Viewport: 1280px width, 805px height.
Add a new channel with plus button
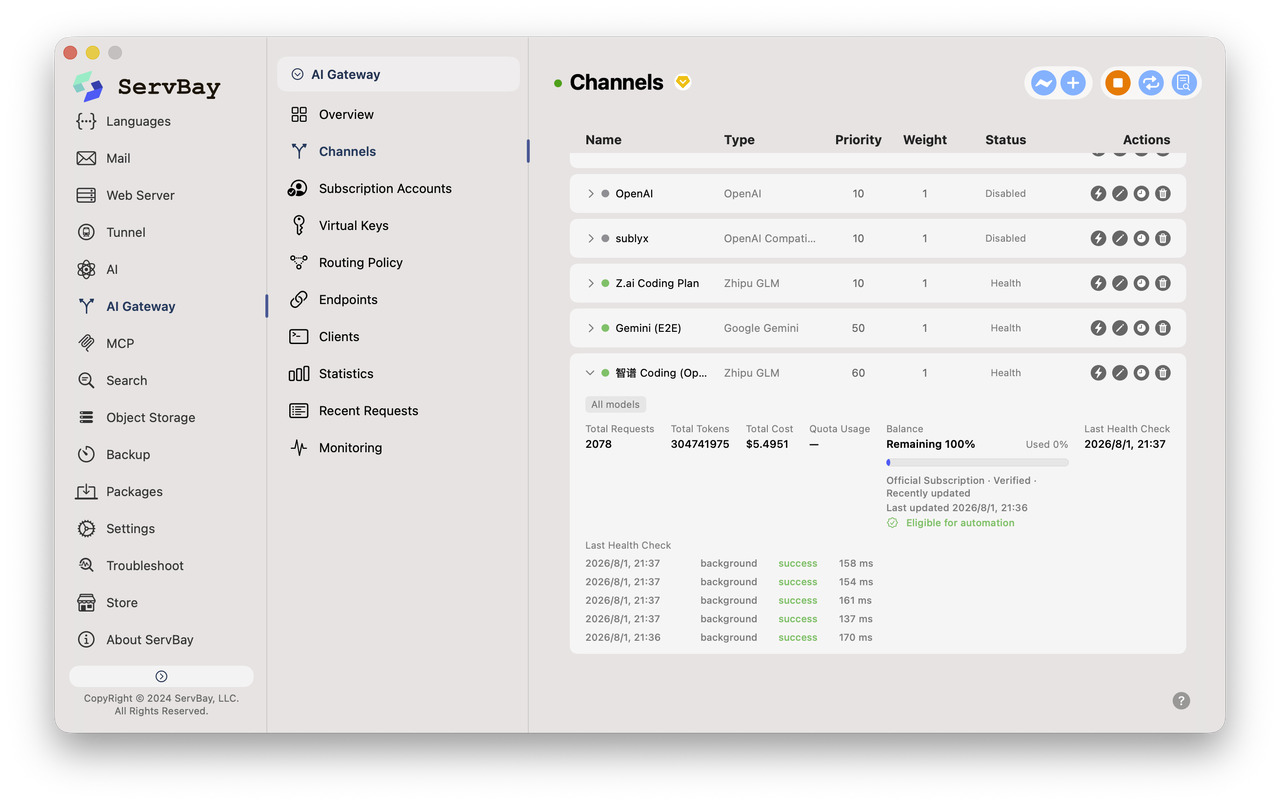(x=1073, y=83)
